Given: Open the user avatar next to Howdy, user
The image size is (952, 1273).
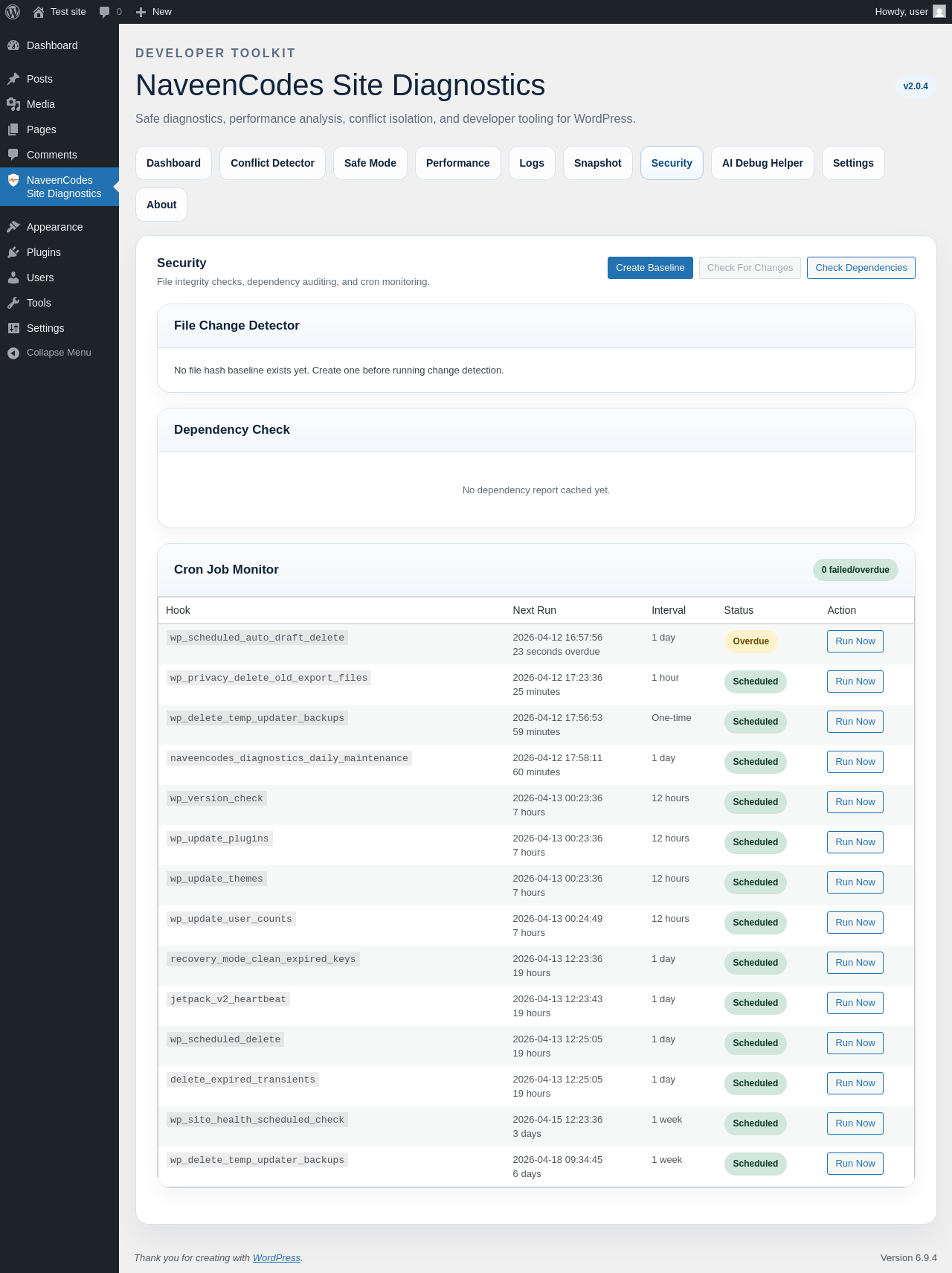Looking at the screenshot, I should click(939, 12).
